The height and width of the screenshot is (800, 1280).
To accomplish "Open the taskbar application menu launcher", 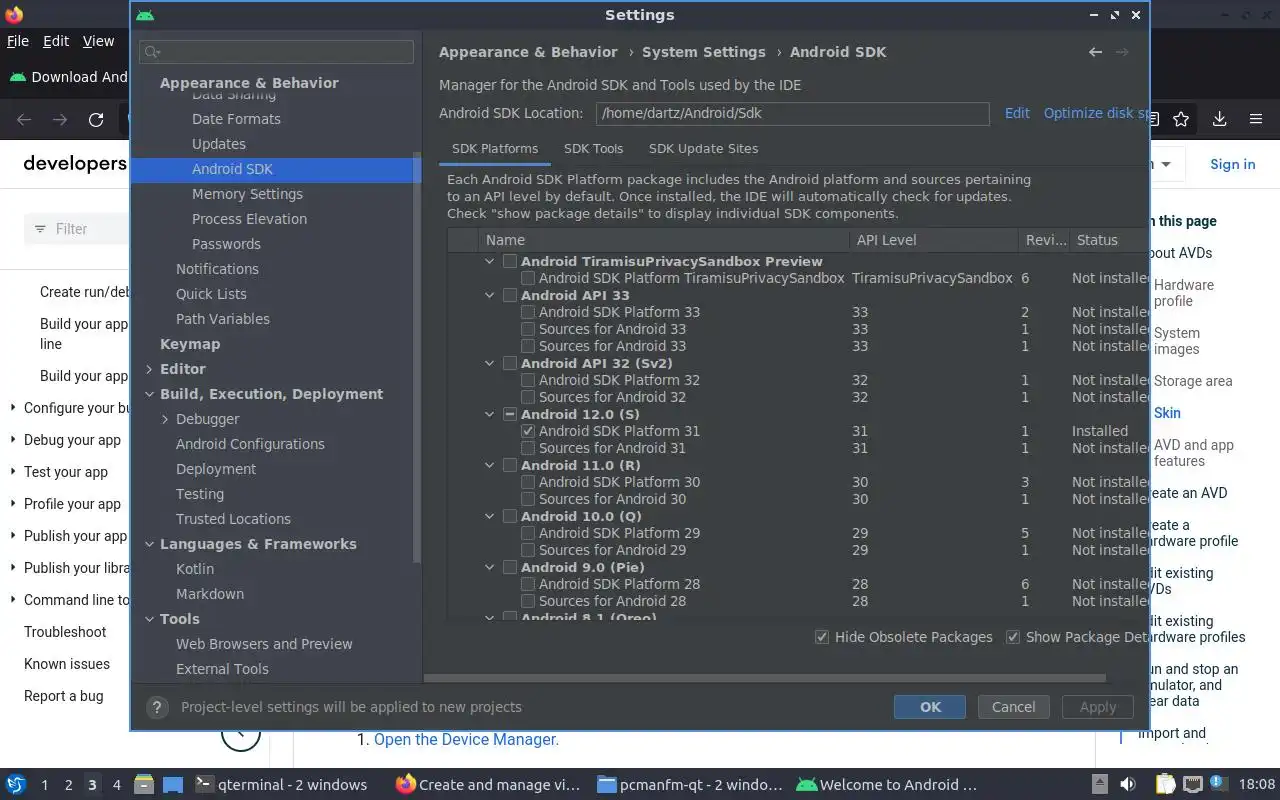I will (15, 785).
